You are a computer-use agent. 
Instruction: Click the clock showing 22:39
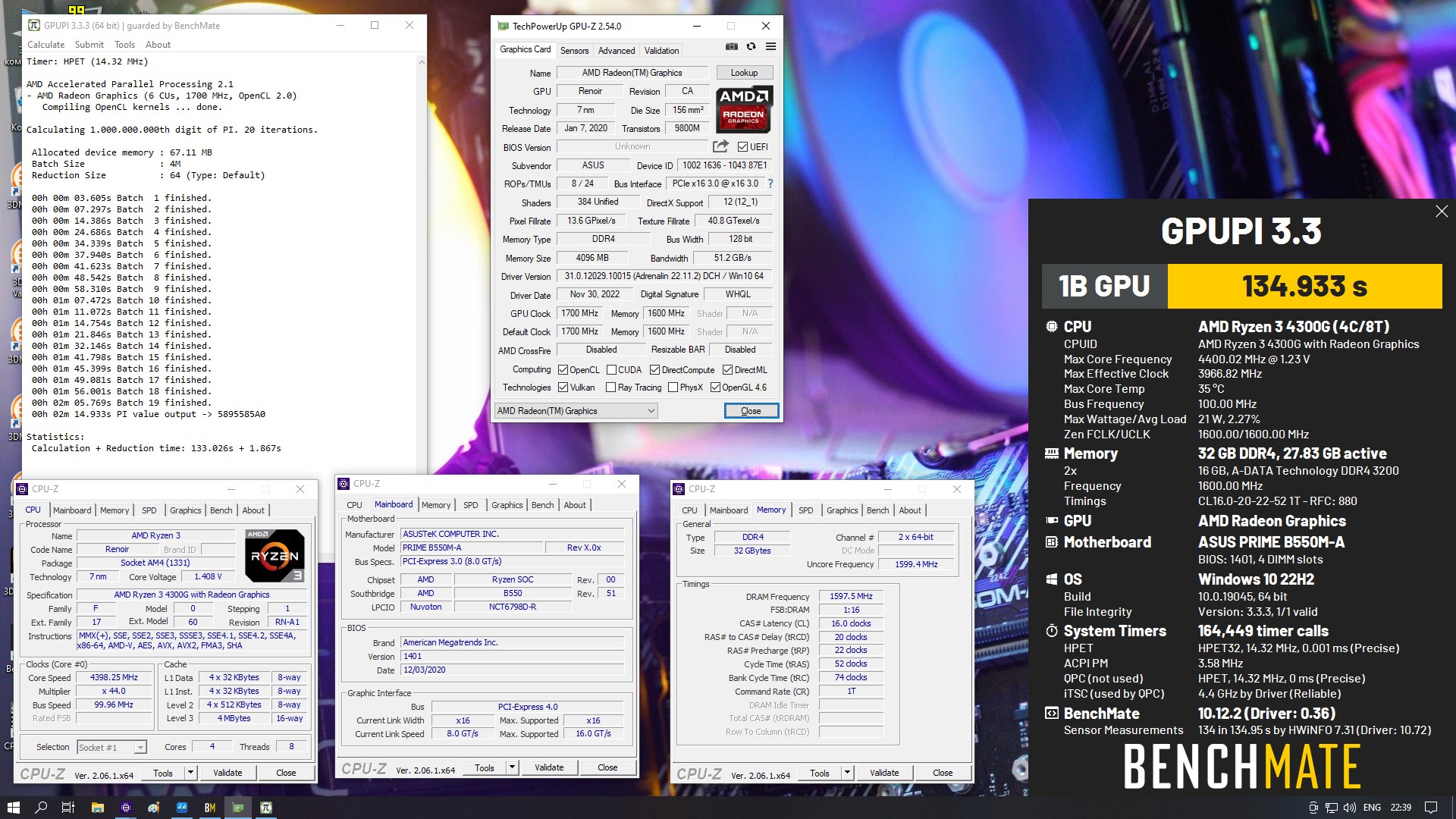[1401, 808]
